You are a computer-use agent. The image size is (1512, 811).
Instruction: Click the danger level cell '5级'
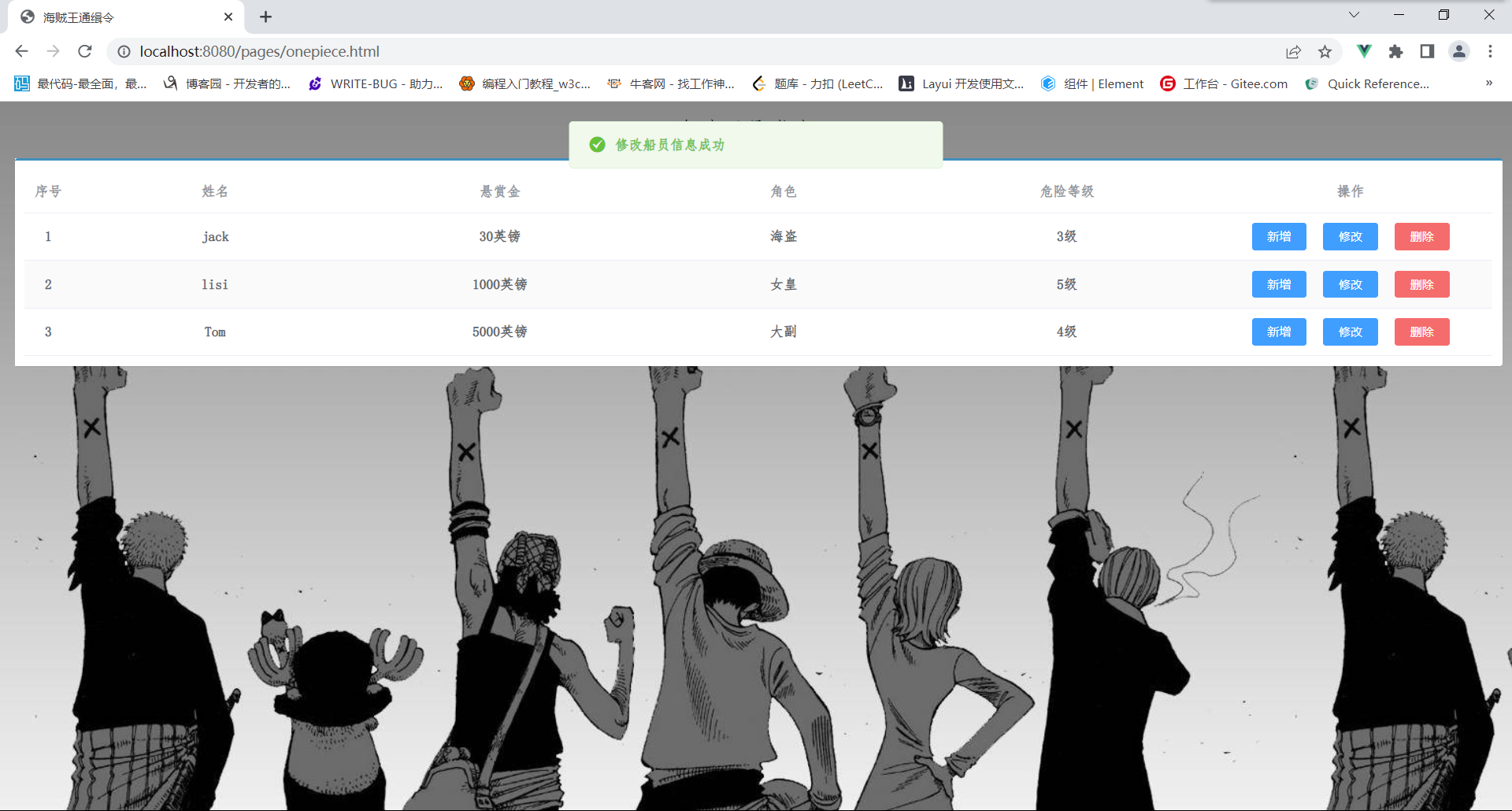[x=1067, y=284]
